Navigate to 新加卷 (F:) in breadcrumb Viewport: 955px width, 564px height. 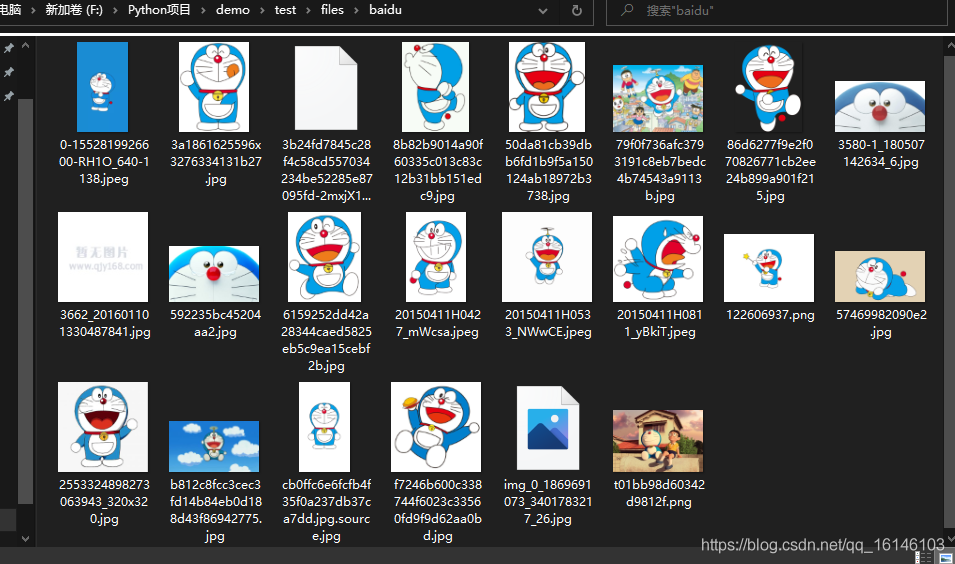74,10
